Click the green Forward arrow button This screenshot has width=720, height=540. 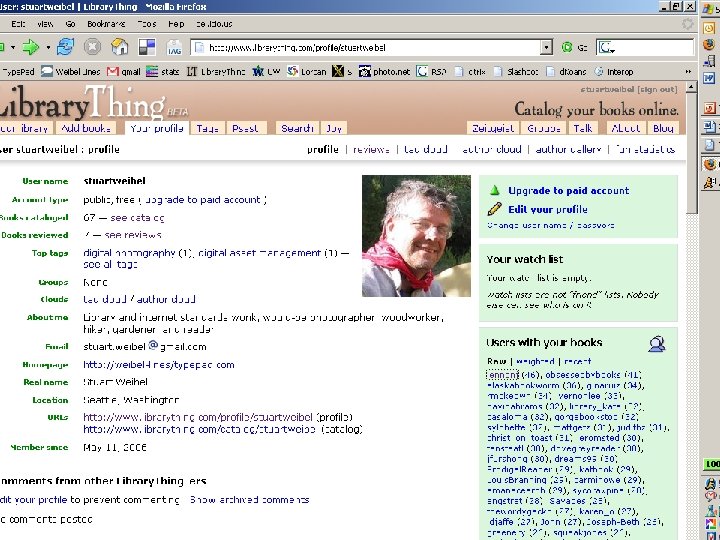[x=30, y=47]
